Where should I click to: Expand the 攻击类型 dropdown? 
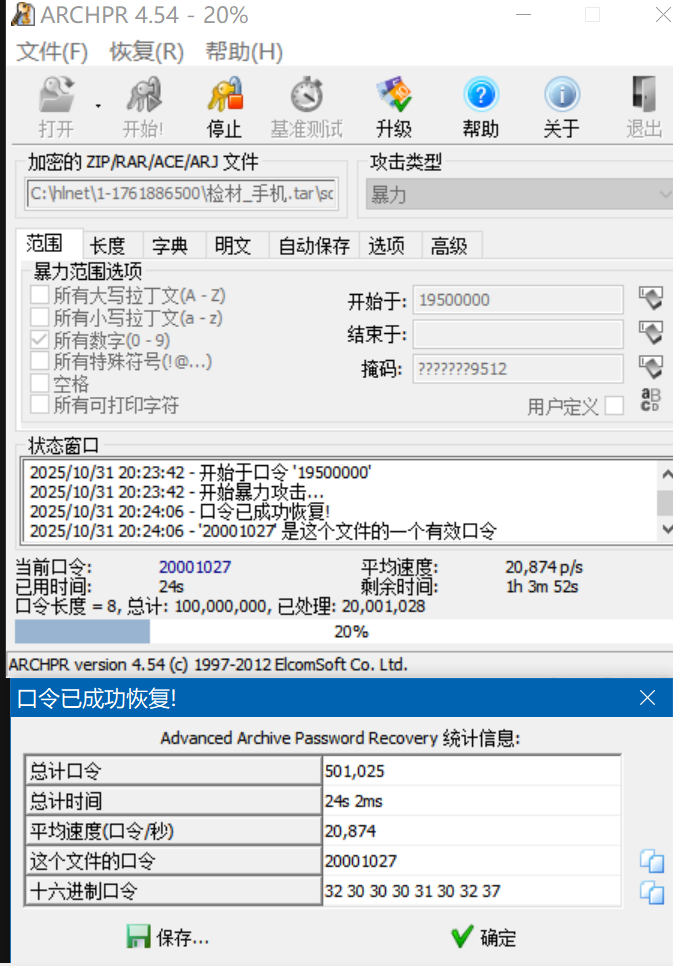coord(664,194)
